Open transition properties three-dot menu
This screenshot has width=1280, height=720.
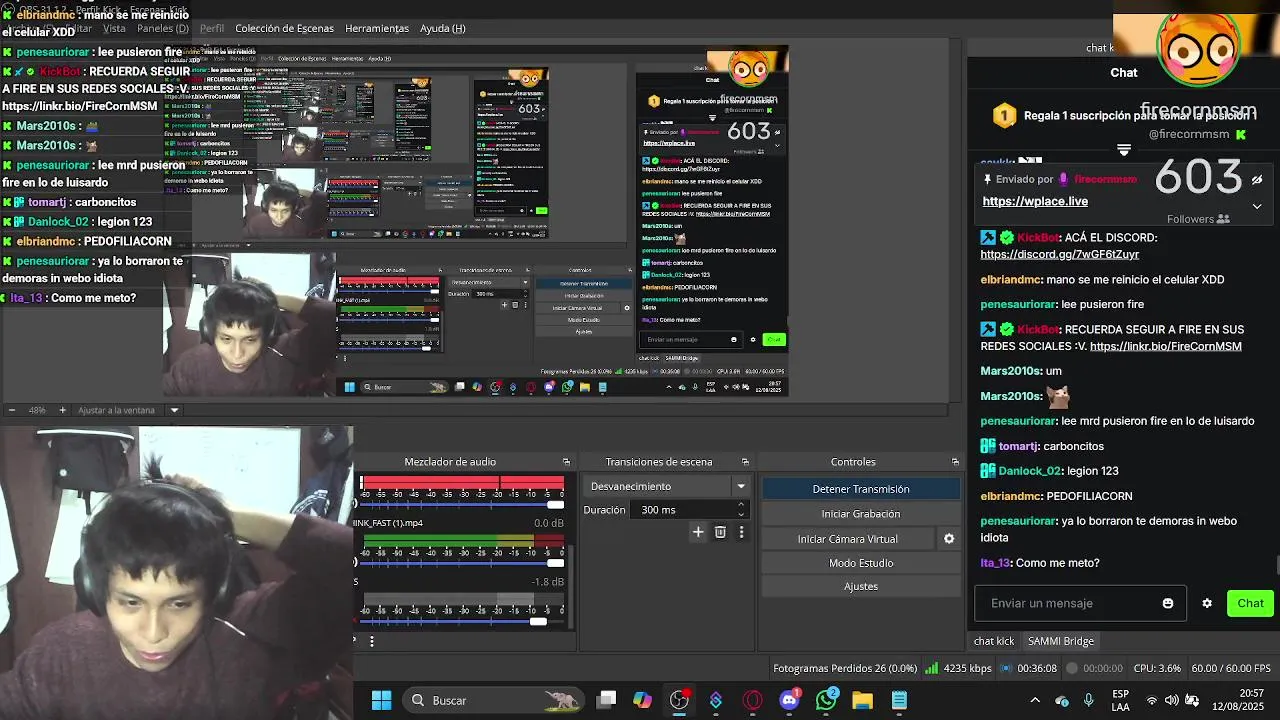(741, 532)
